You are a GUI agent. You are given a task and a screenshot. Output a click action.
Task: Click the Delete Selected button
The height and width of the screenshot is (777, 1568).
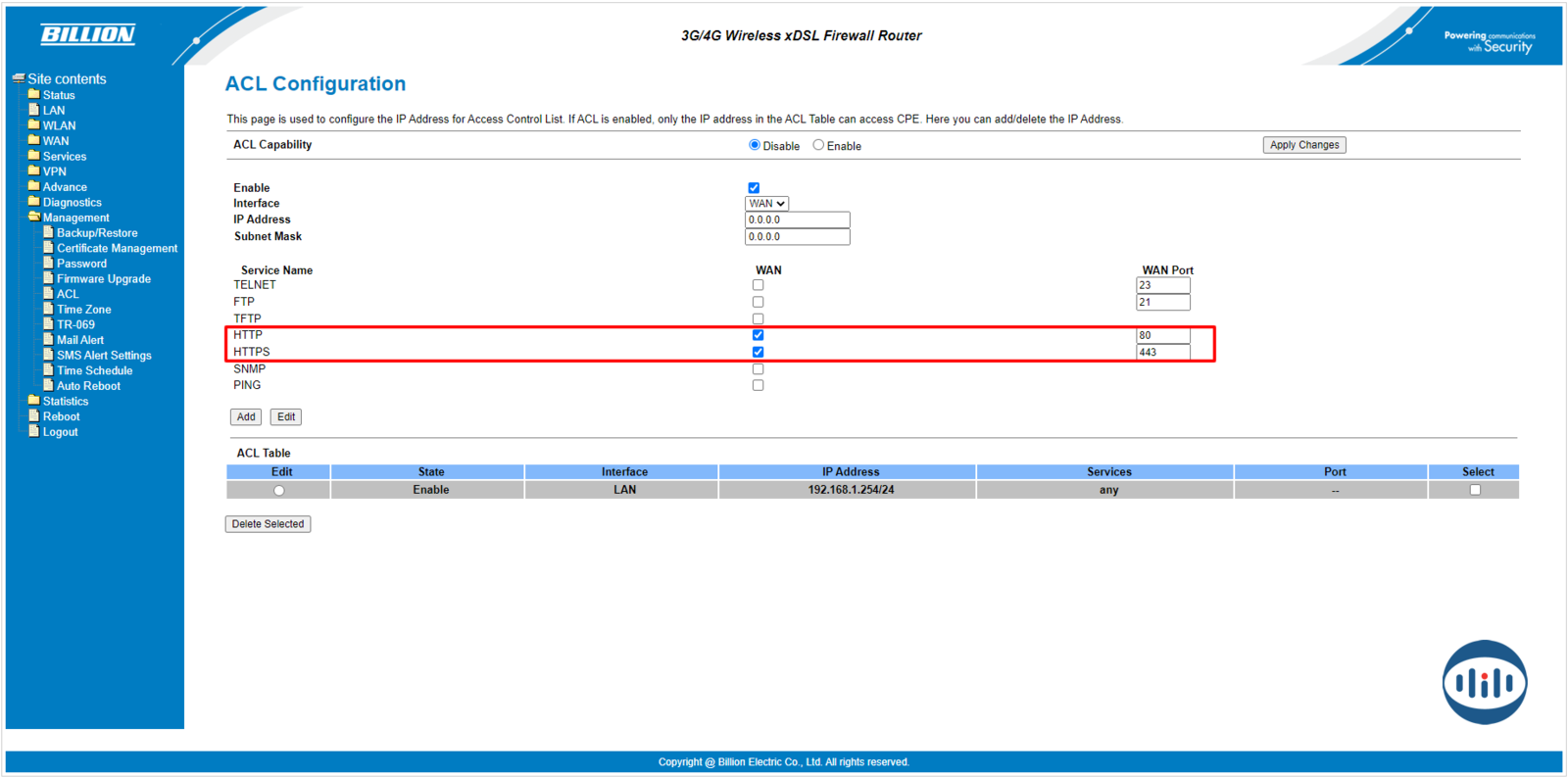(x=268, y=524)
